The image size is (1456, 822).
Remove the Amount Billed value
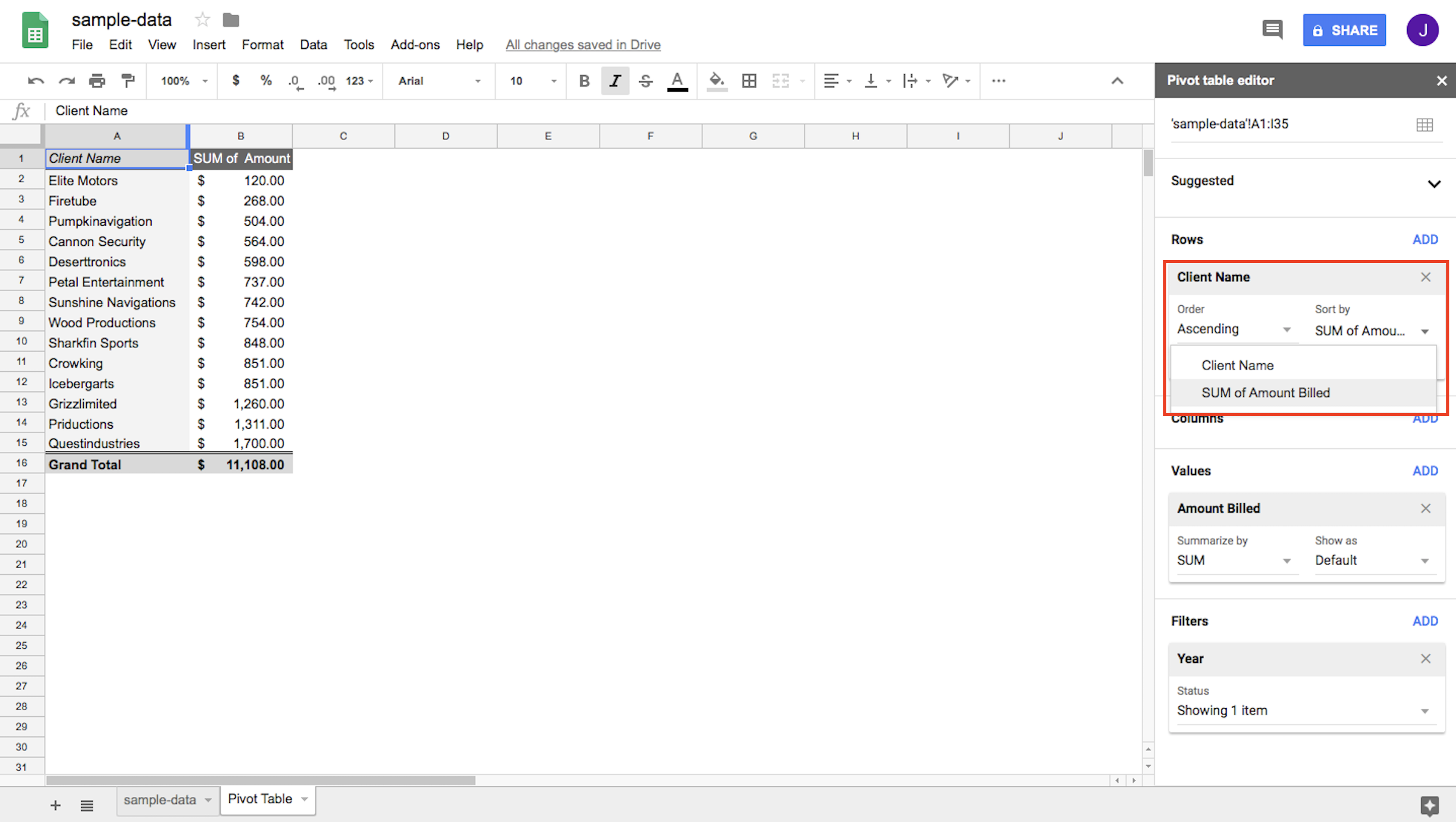point(1426,508)
